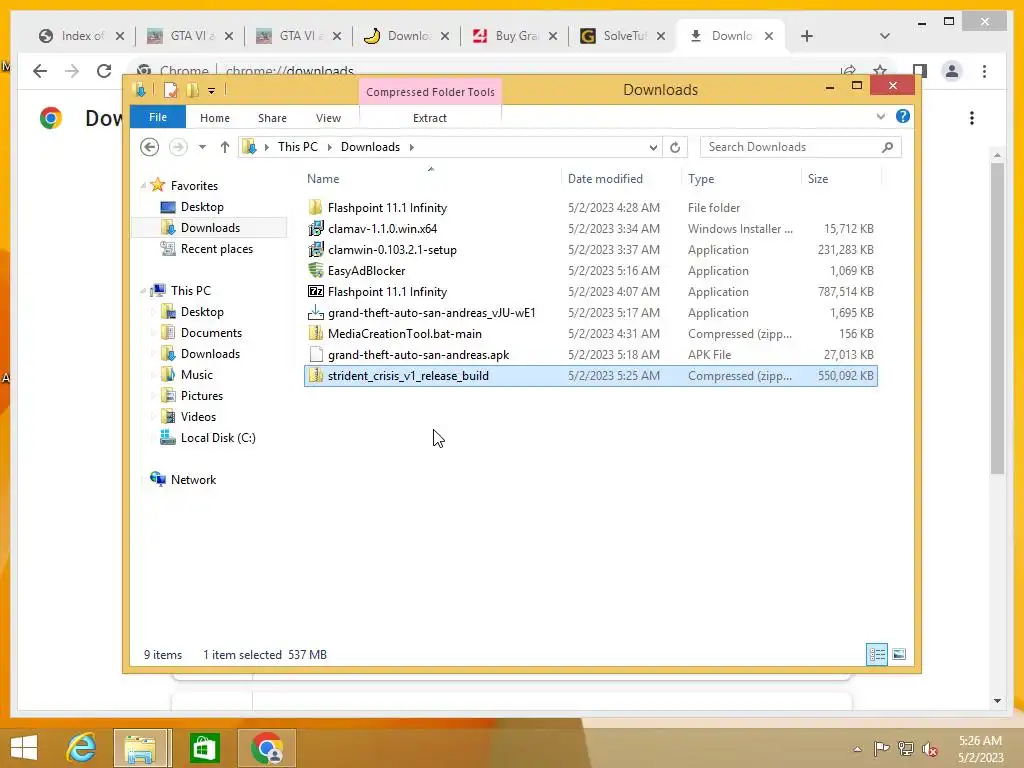The width and height of the screenshot is (1024, 768).
Task: Click This PC in the address breadcrumb
Action: (x=298, y=147)
